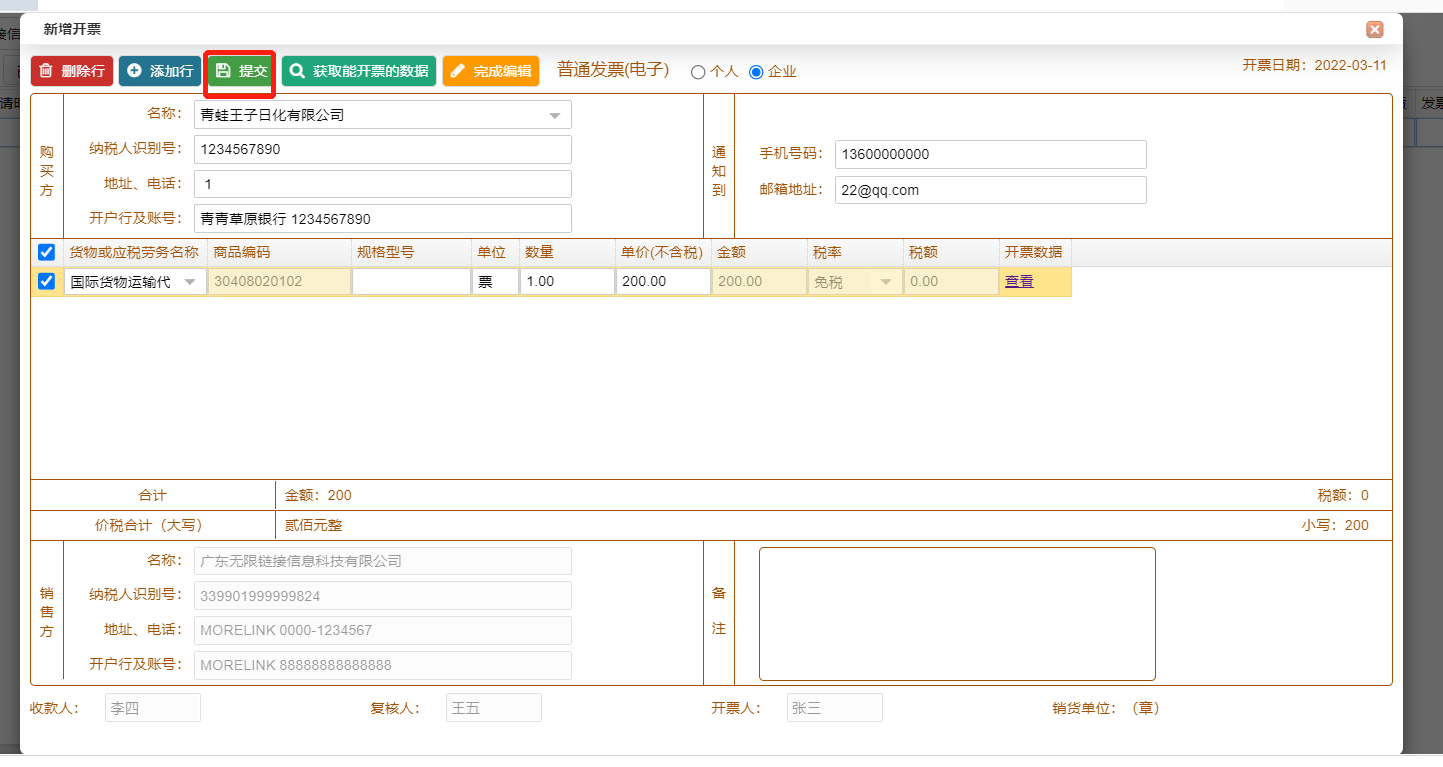Image resolution: width=1443 pixels, height=767 pixels.
Task: Expand the buyer 名称 dropdown
Action: 555,115
